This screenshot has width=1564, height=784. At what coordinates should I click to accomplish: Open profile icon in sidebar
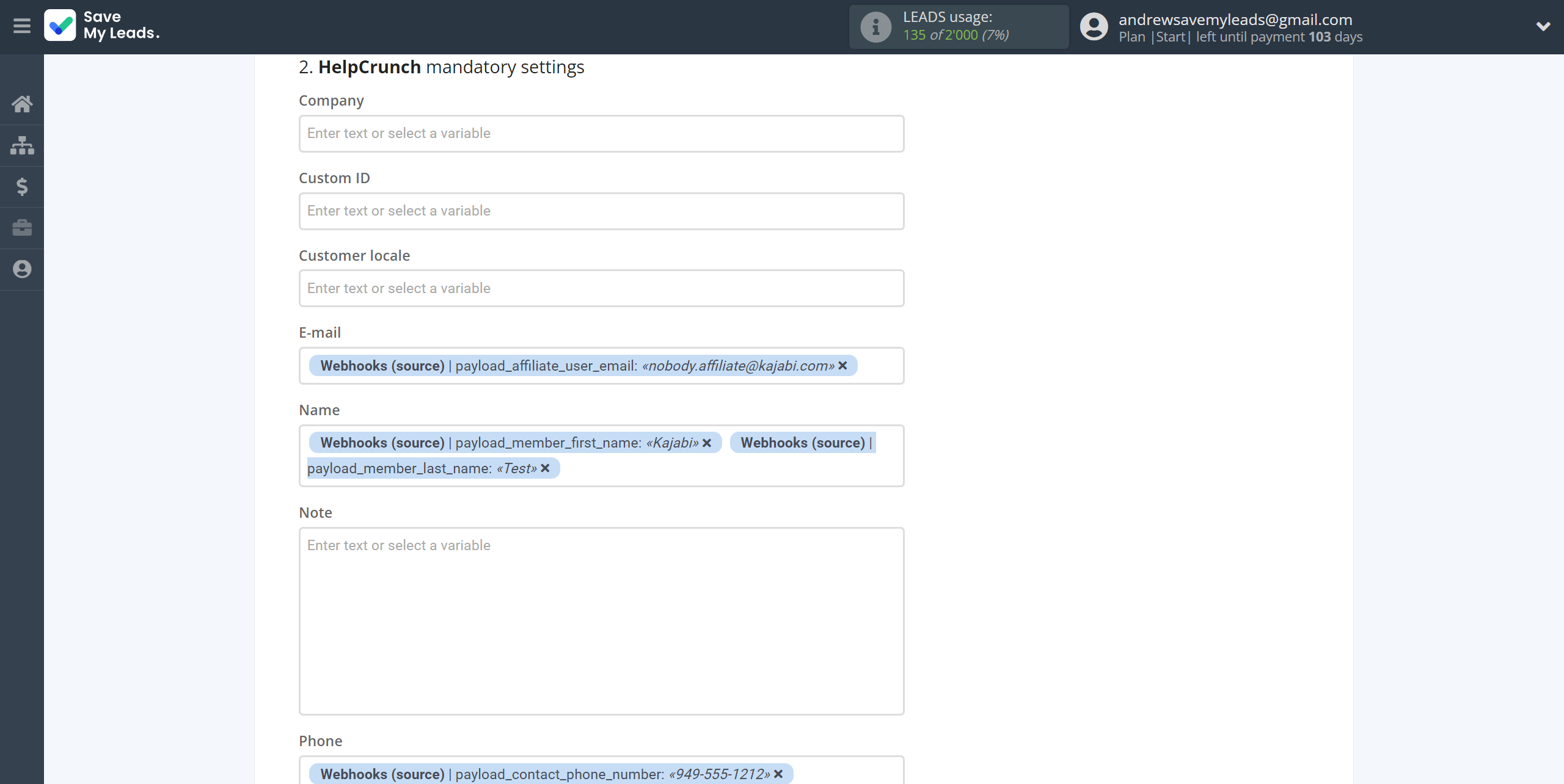[x=22, y=269]
